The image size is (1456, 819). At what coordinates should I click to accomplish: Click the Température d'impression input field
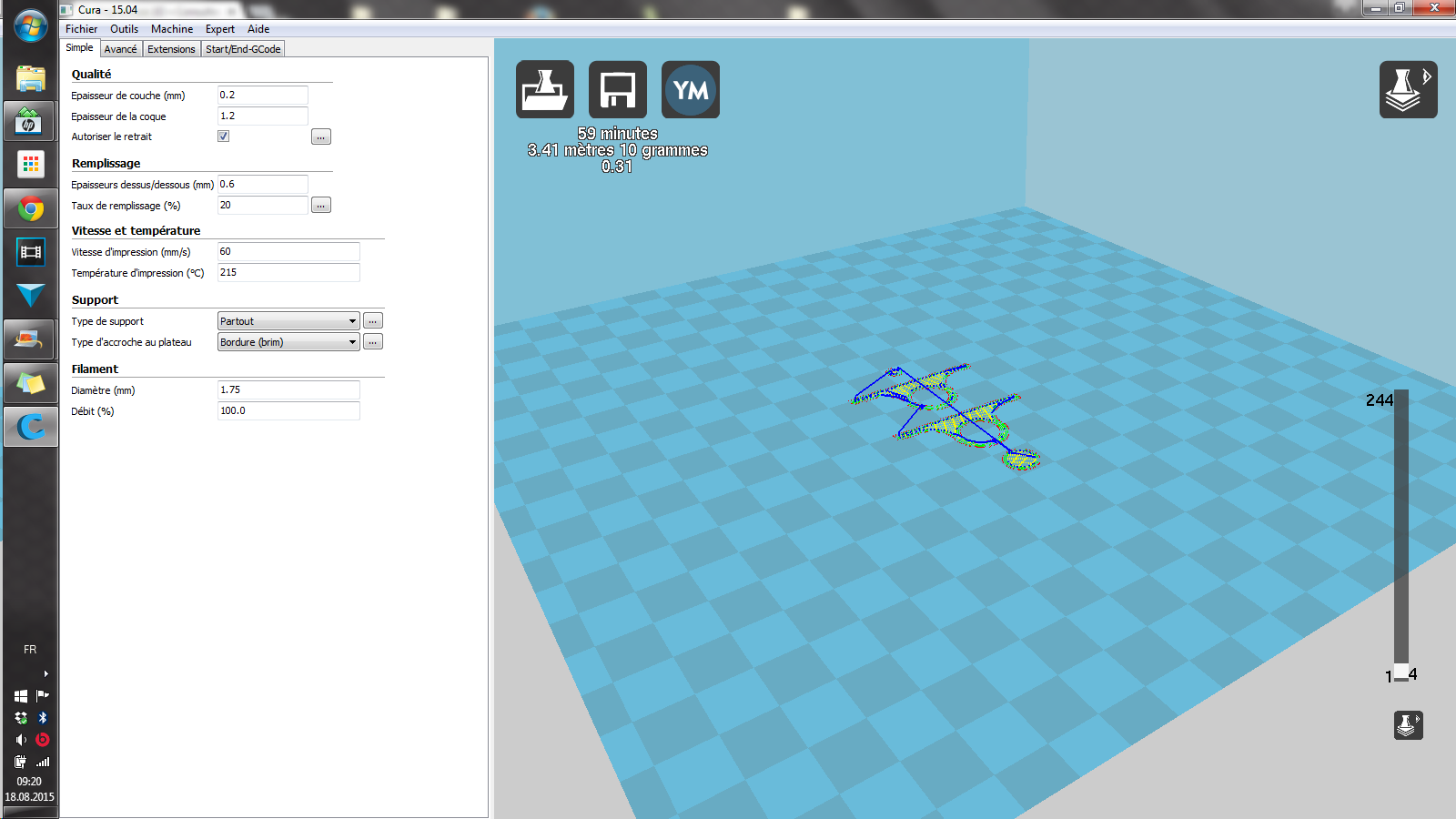(x=288, y=273)
